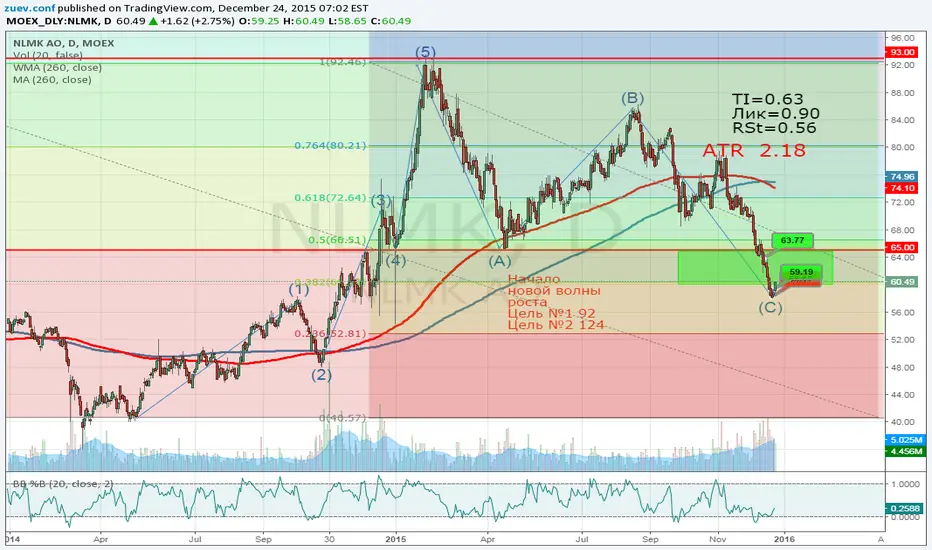Click the red 74.10 price tag
Image resolution: width=932 pixels, height=550 pixels.
(x=902, y=188)
